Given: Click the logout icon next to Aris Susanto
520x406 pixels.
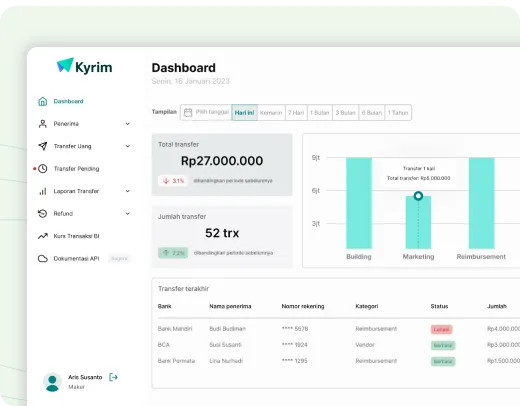Looking at the screenshot, I should click(113, 377).
